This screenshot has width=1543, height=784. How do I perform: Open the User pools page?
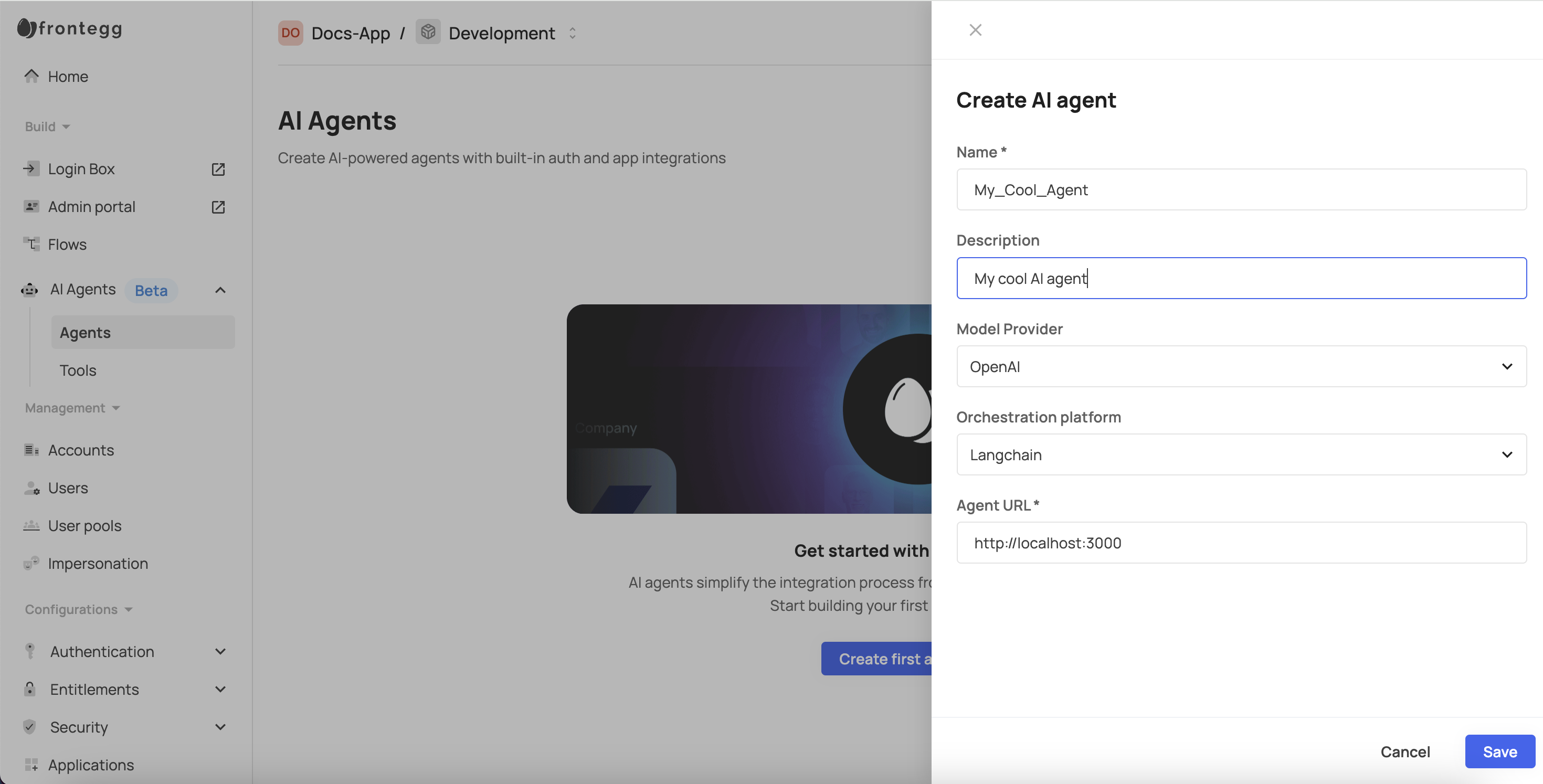[x=84, y=525]
